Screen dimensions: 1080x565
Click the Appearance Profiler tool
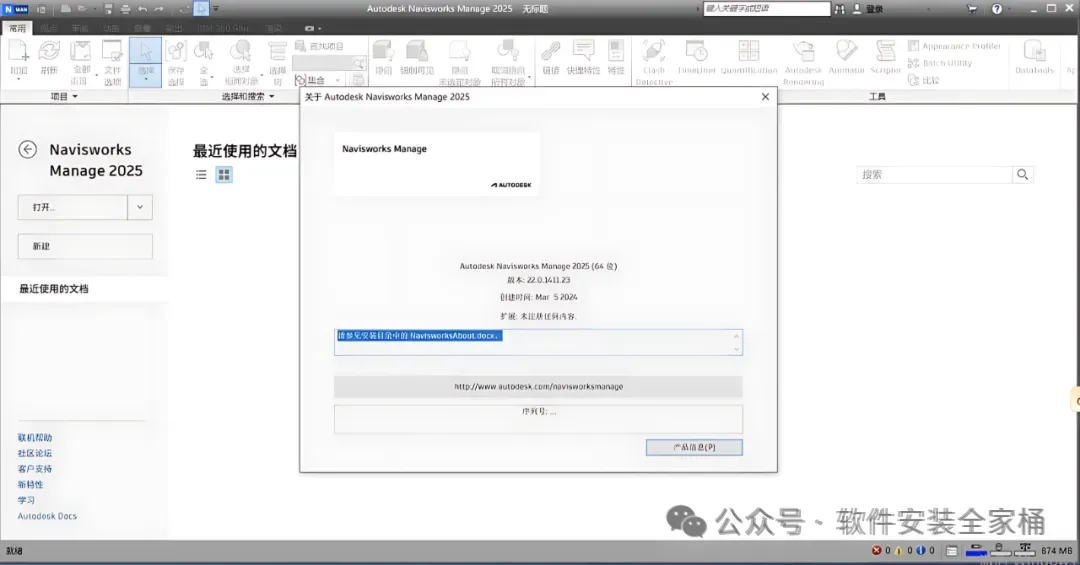click(x=954, y=46)
